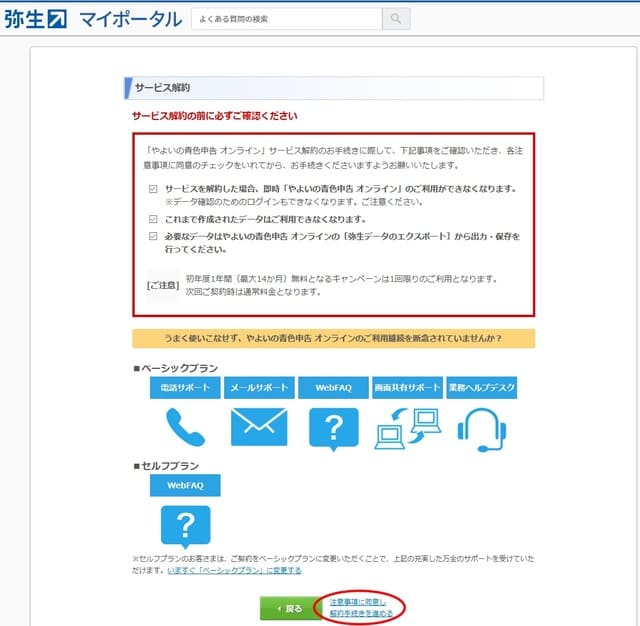Click the telephone handset icon

(x=185, y=427)
